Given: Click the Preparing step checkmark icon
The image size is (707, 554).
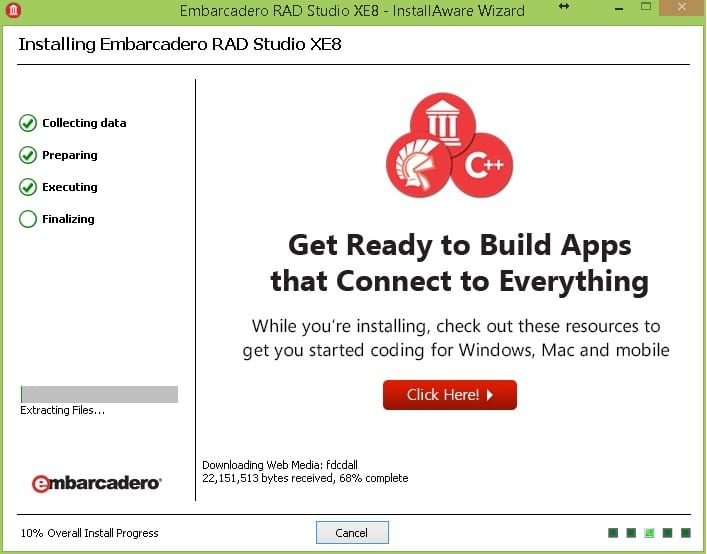Looking at the screenshot, I should click(28, 155).
